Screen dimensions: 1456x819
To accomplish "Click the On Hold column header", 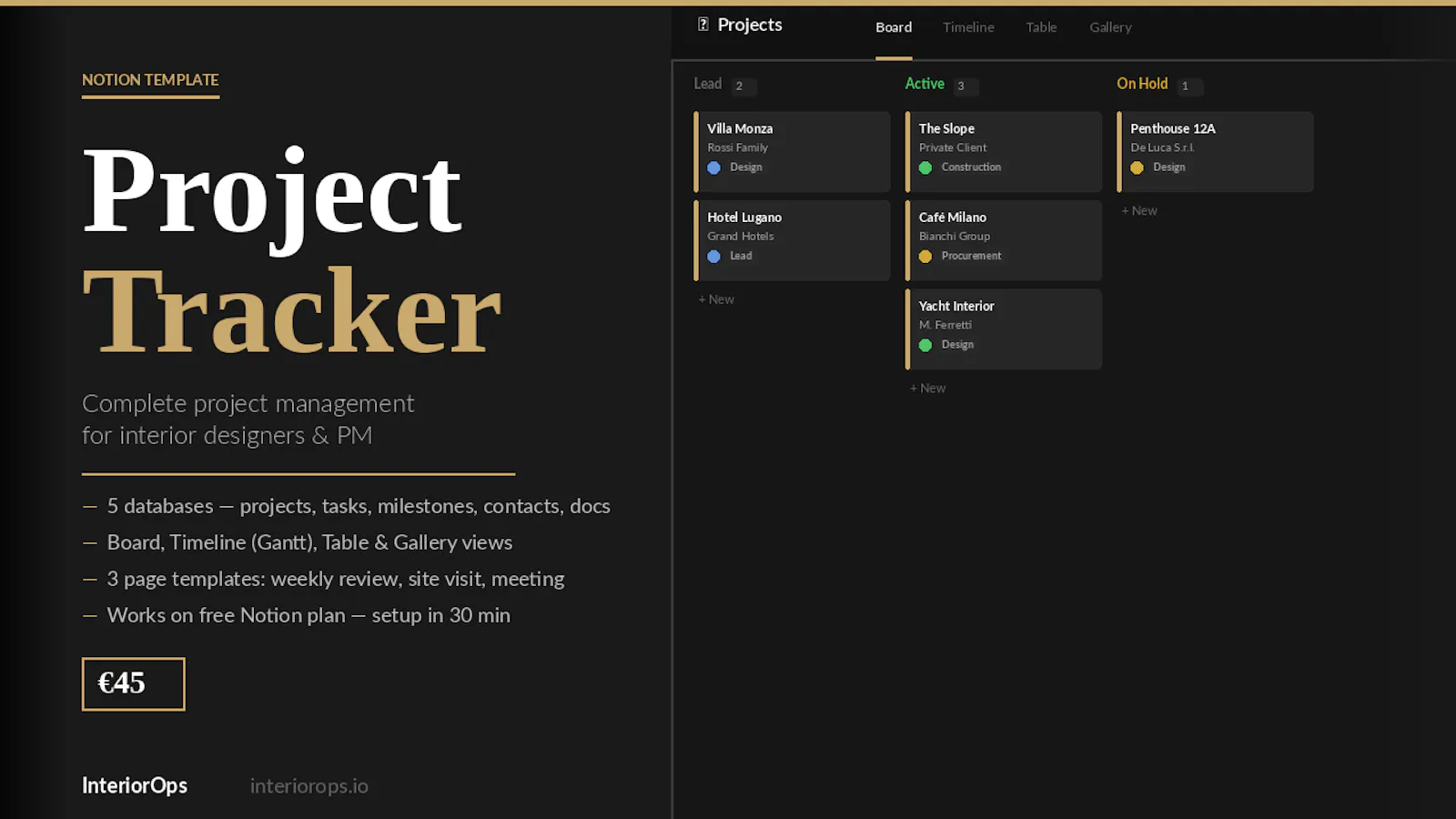I will (1142, 84).
